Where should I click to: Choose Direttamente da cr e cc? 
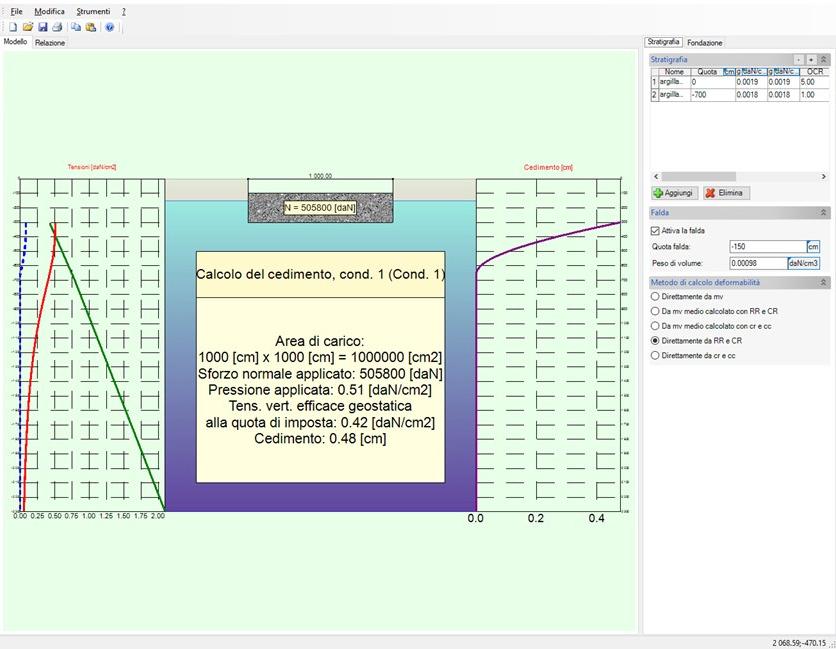point(656,355)
